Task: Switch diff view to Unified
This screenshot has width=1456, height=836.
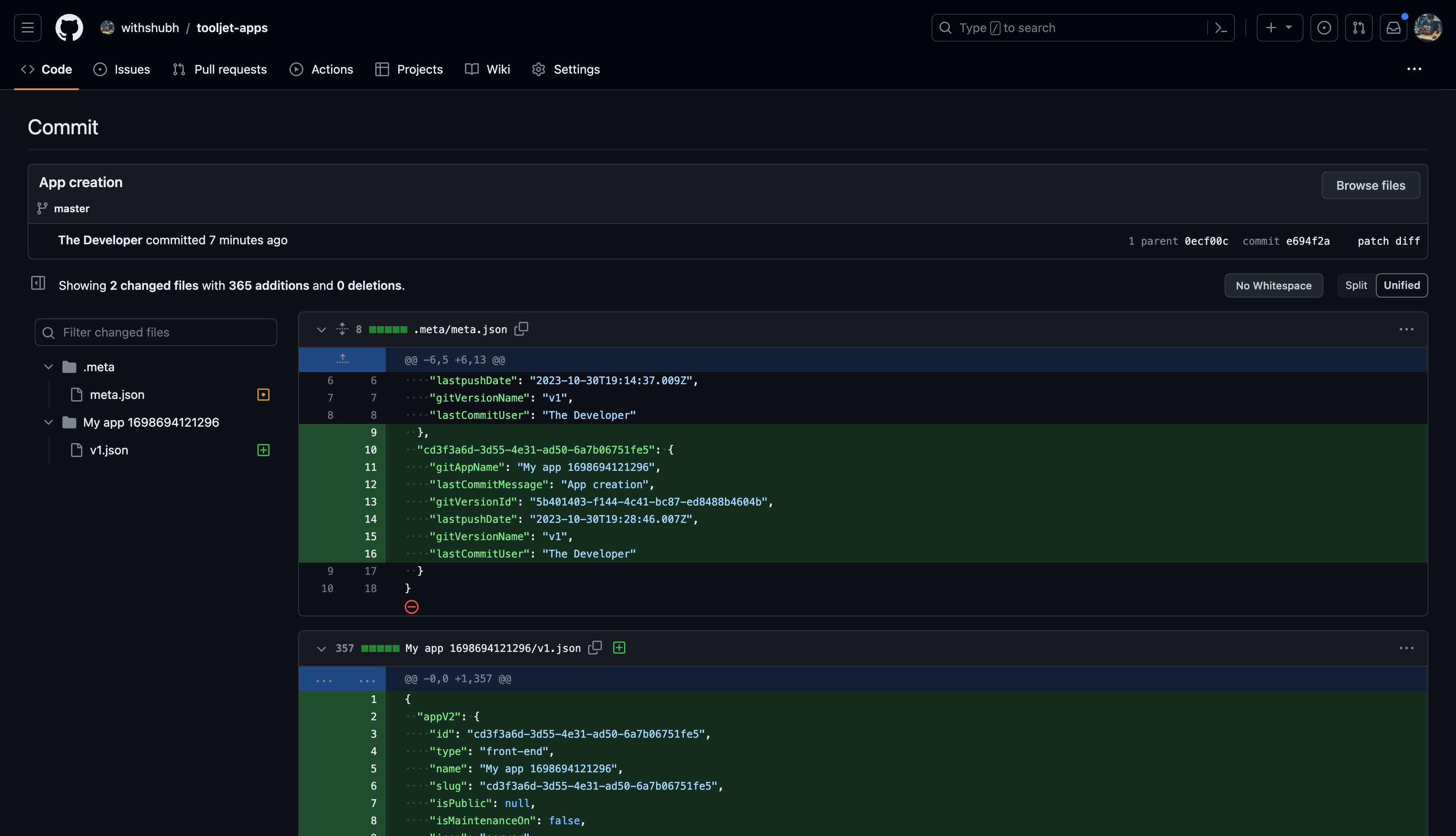Action: click(x=1401, y=285)
